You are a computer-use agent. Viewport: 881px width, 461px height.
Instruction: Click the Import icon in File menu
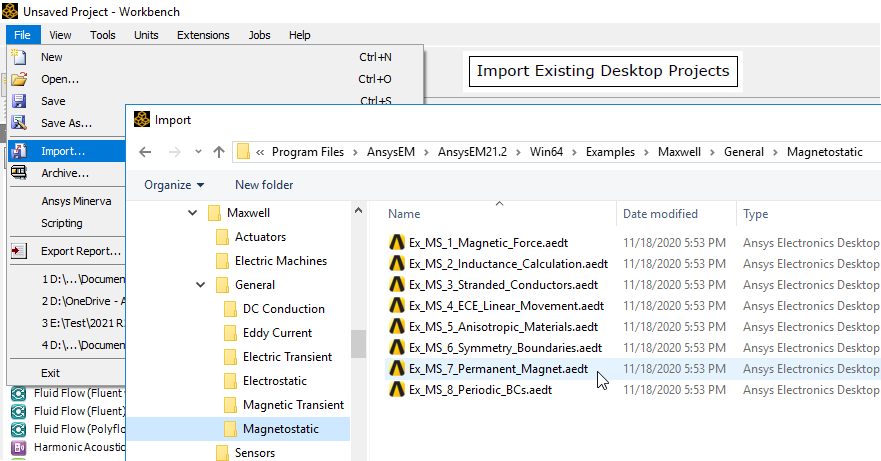(x=19, y=151)
